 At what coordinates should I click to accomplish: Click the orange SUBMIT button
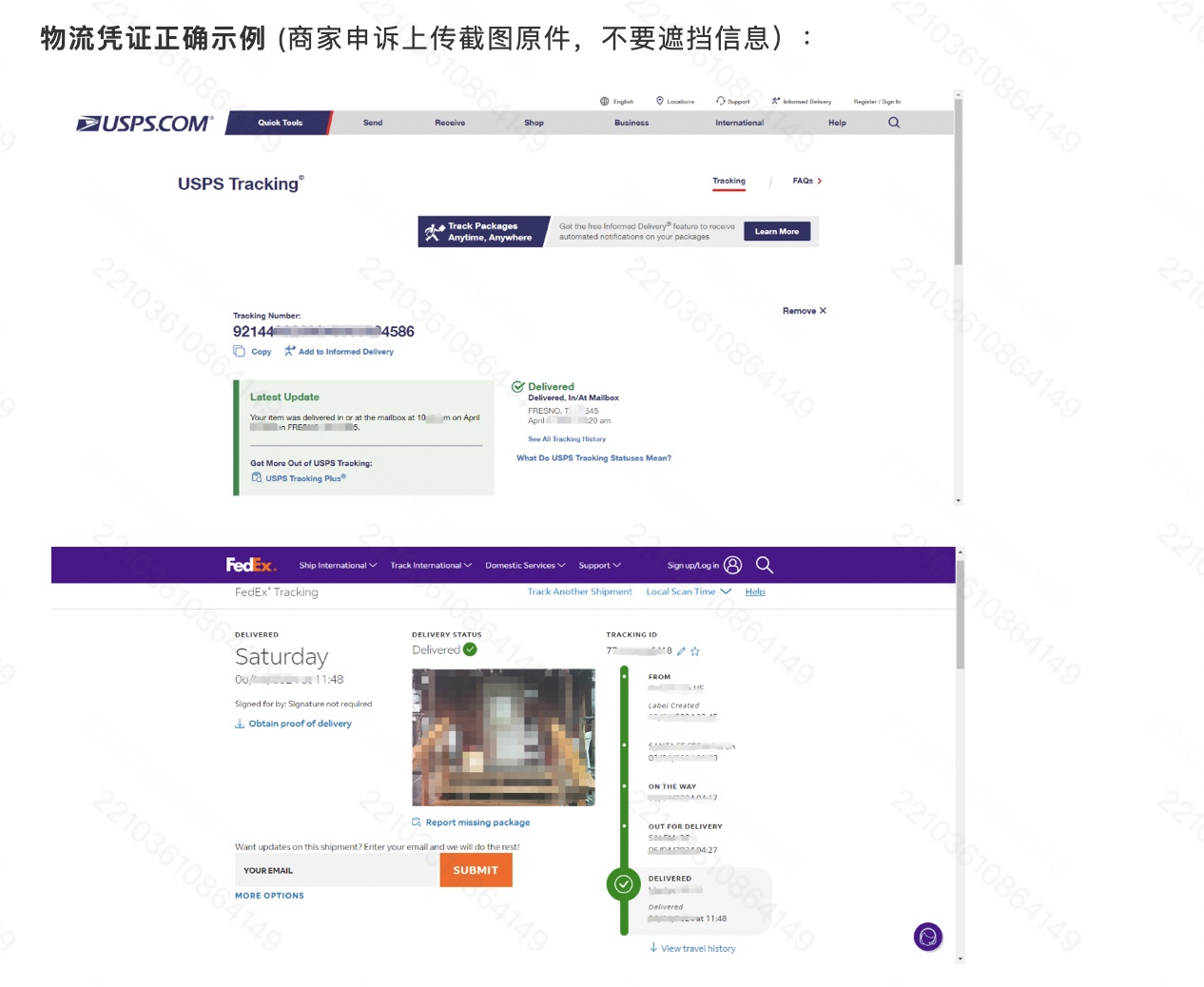pos(476,870)
